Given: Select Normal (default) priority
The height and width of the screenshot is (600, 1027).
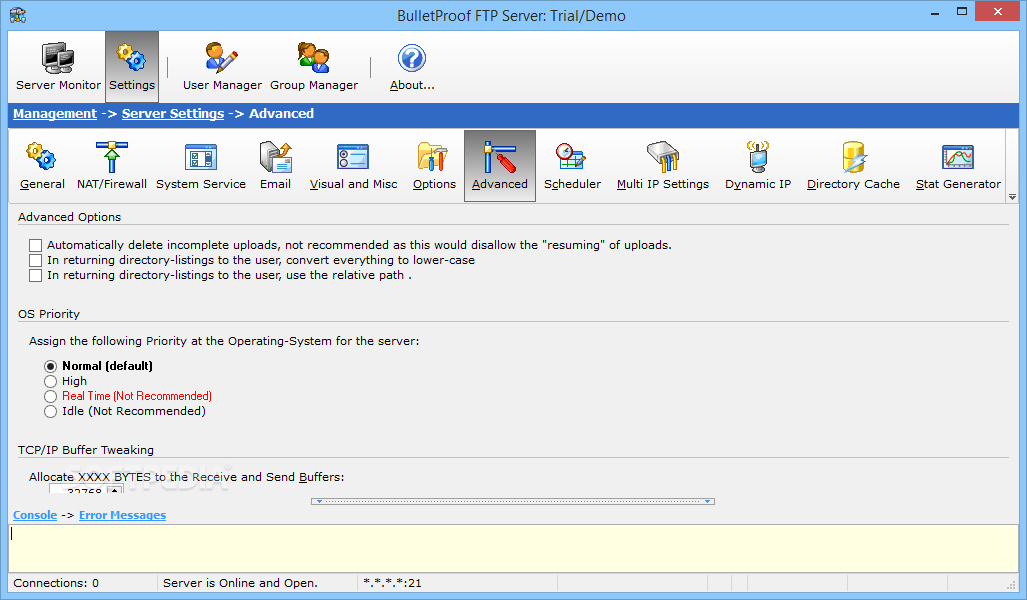Looking at the screenshot, I should pyautogui.click(x=50, y=366).
